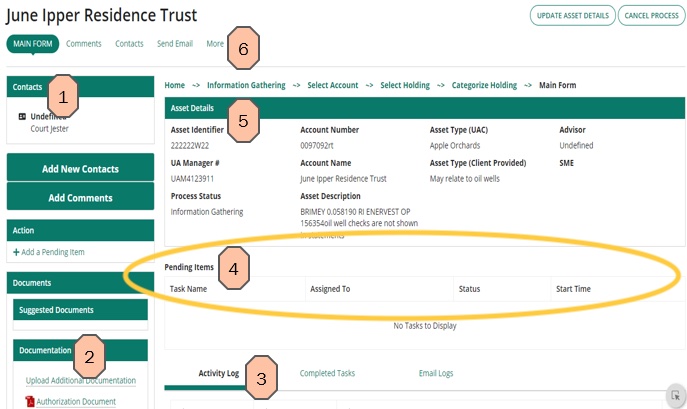Open the Send Email tab
This screenshot has width=687, height=409.
[x=175, y=44]
